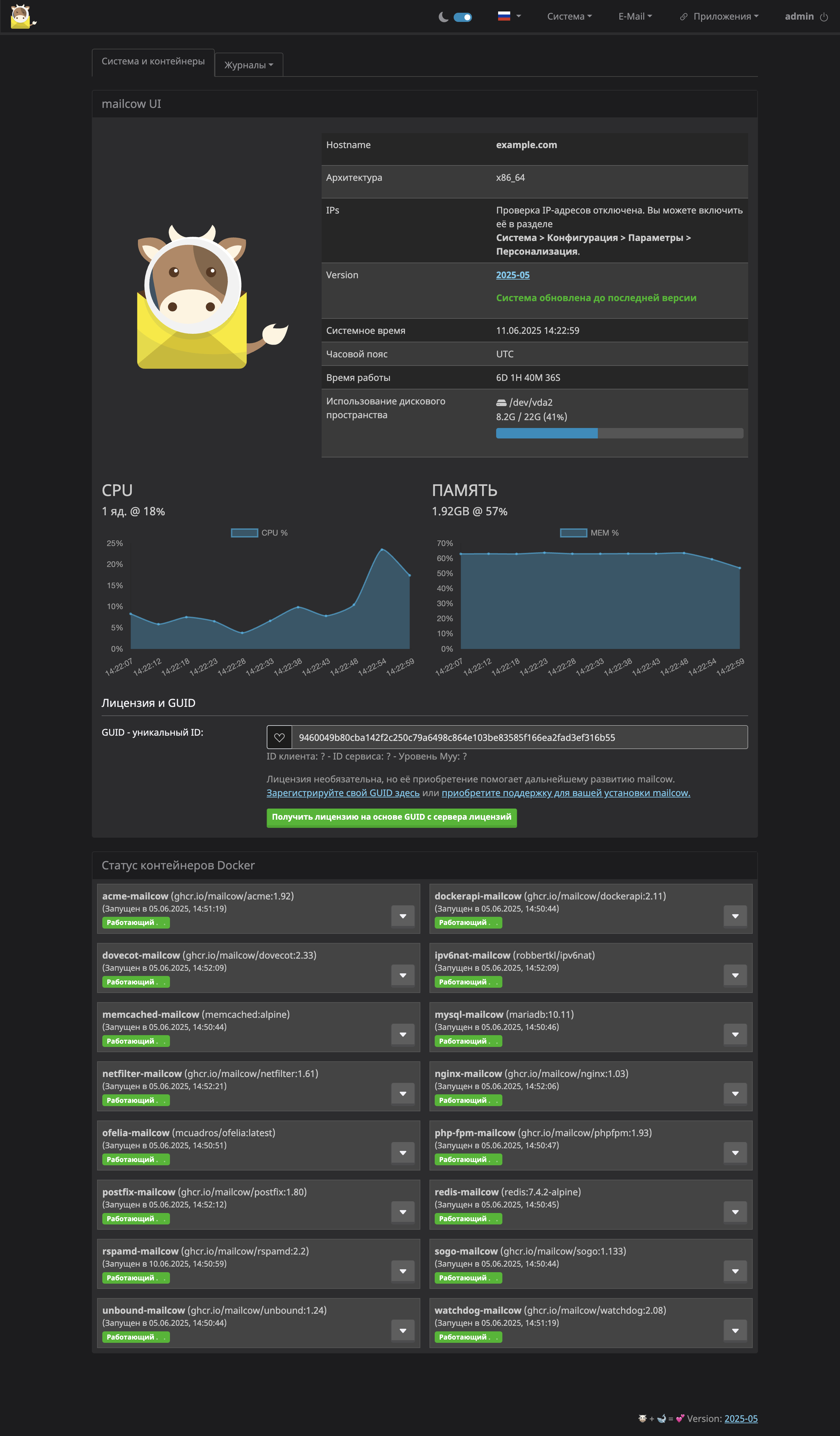Image resolution: width=840 pixels, height=1436 pixels.
Task: Open the Система menu
Action: point(569,17)
